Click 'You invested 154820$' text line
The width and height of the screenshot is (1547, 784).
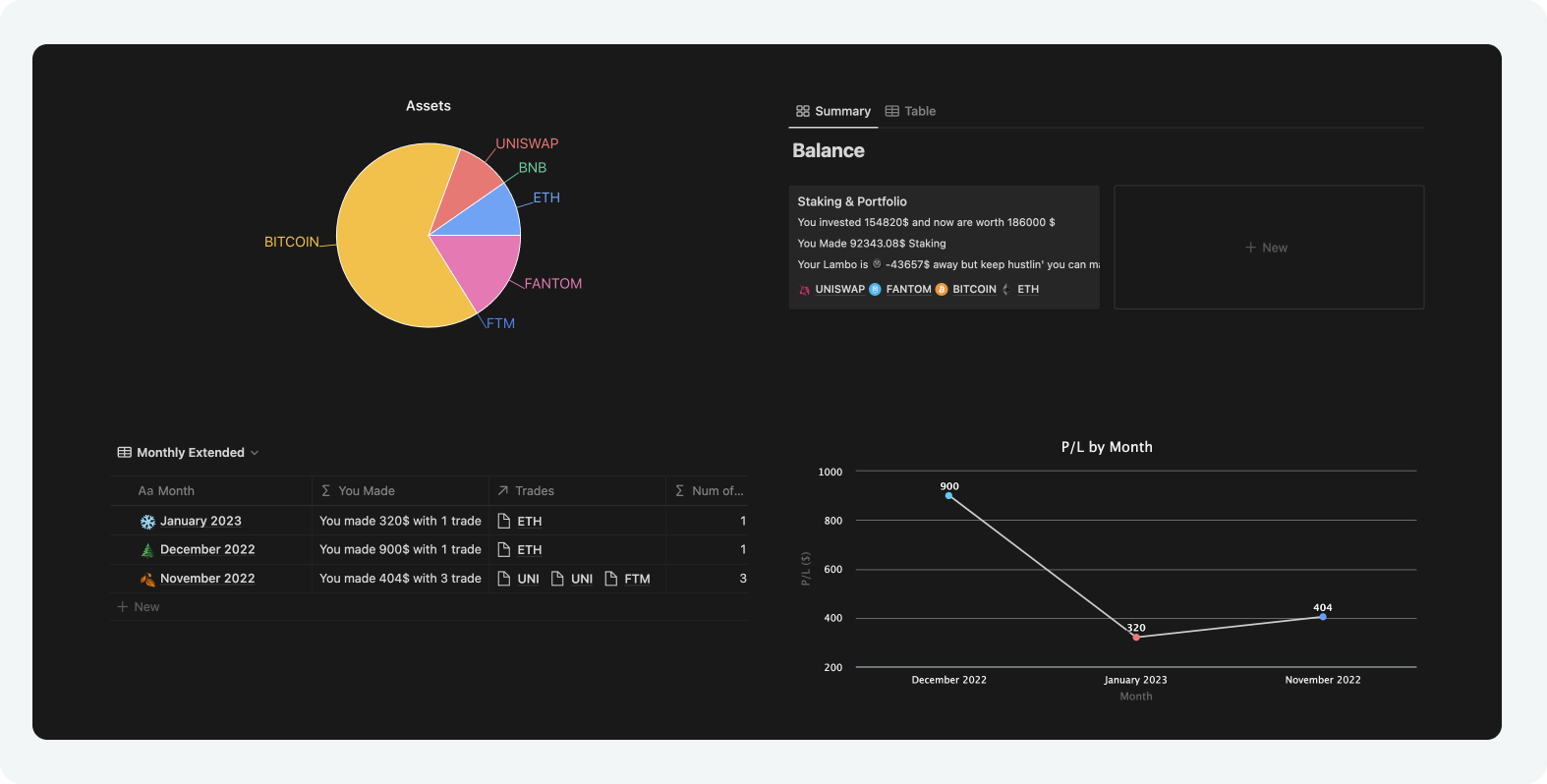coord(926,222)
